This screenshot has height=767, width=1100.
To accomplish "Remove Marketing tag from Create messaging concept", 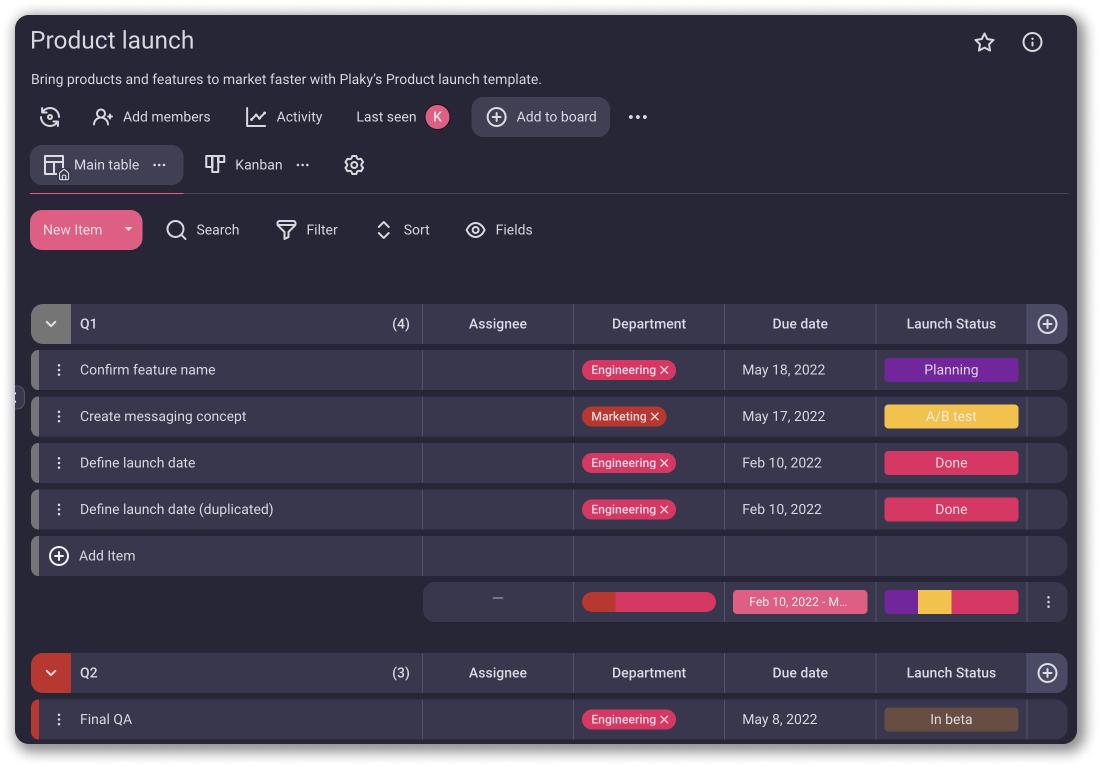I will pos(655,417).
